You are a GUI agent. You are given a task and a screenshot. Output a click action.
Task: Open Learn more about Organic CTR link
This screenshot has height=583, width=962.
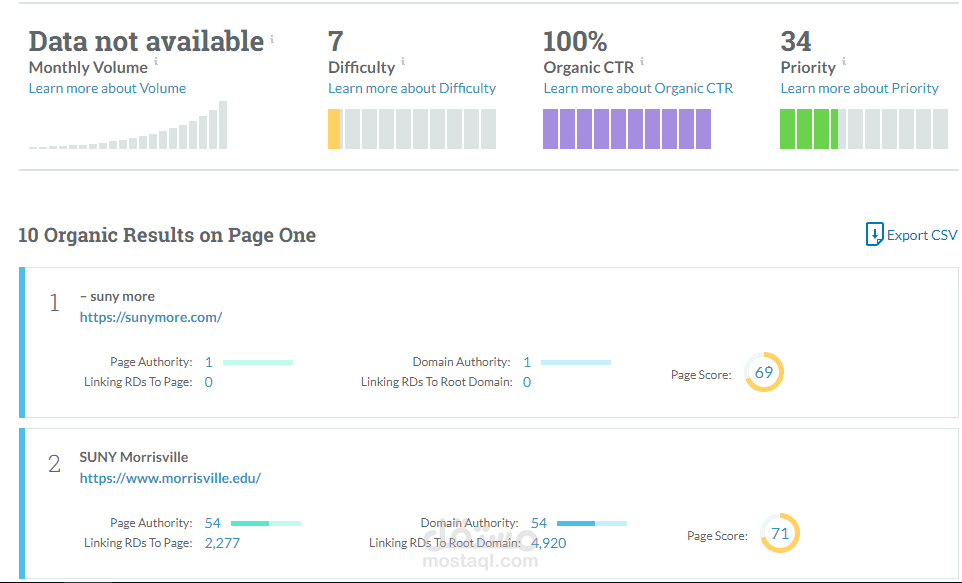pyautogui.click(x=638, y=88)
